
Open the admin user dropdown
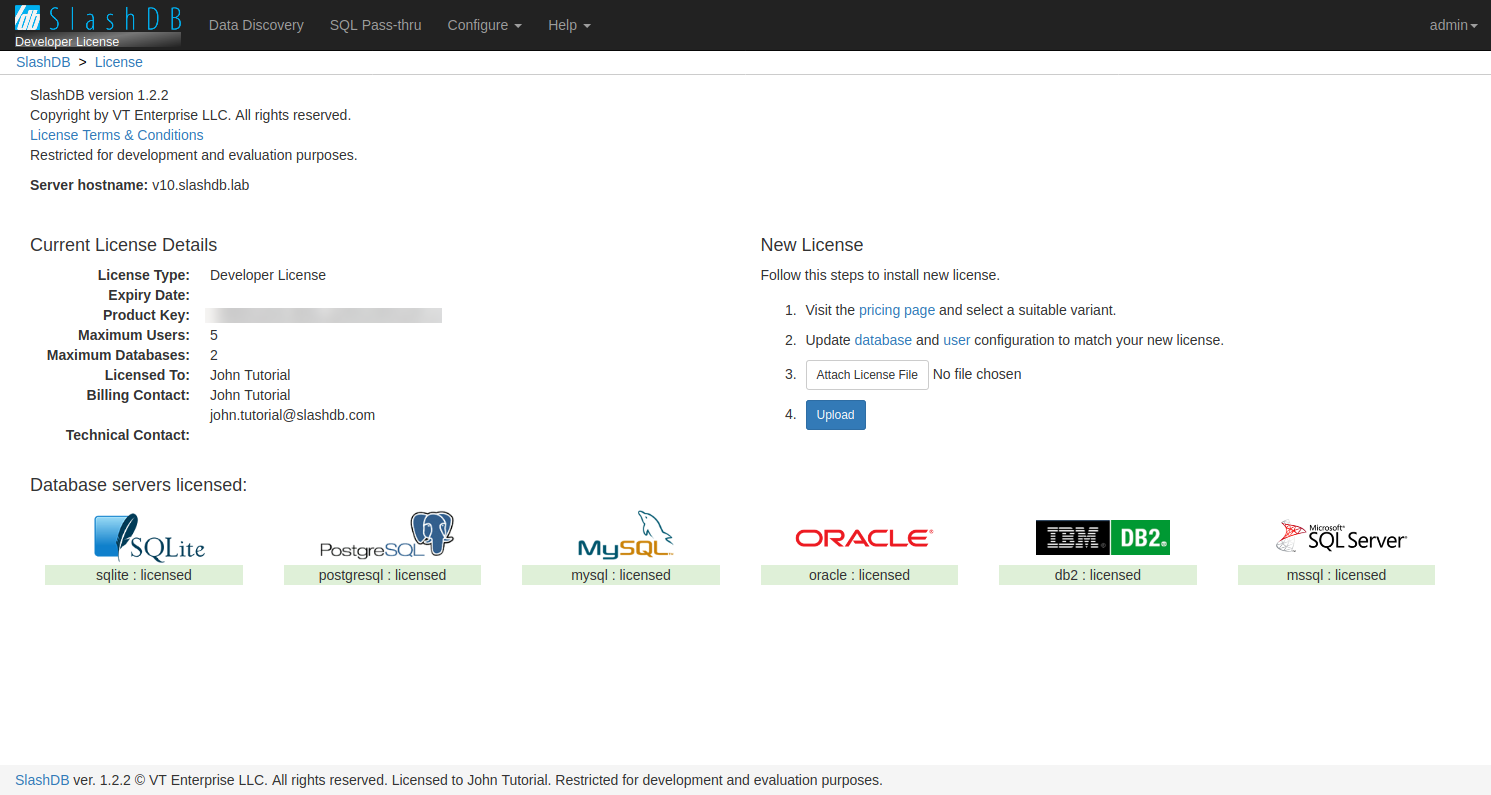pos(1454,25)
